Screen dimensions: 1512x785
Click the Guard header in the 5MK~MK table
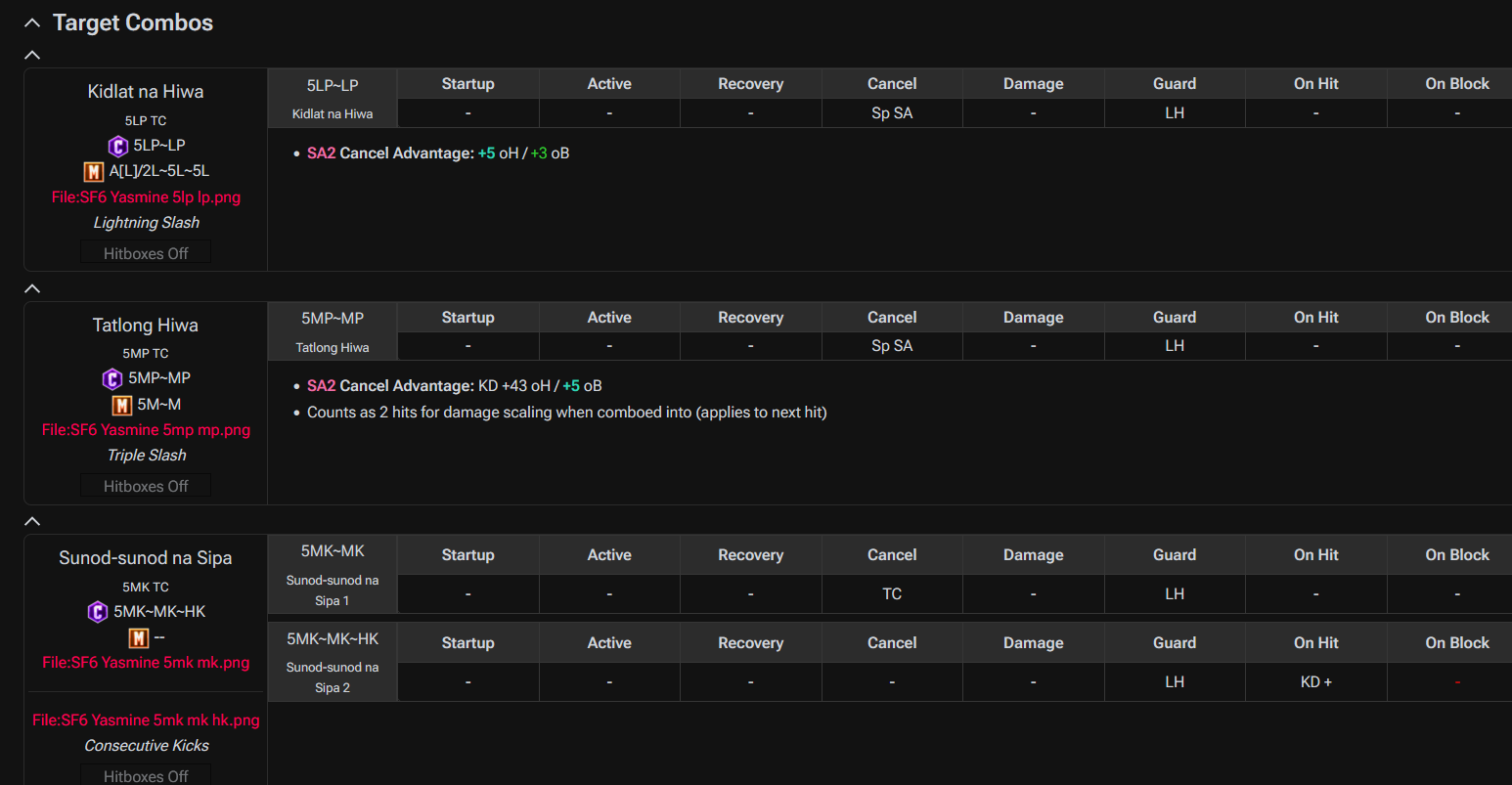pos(1175,555)
